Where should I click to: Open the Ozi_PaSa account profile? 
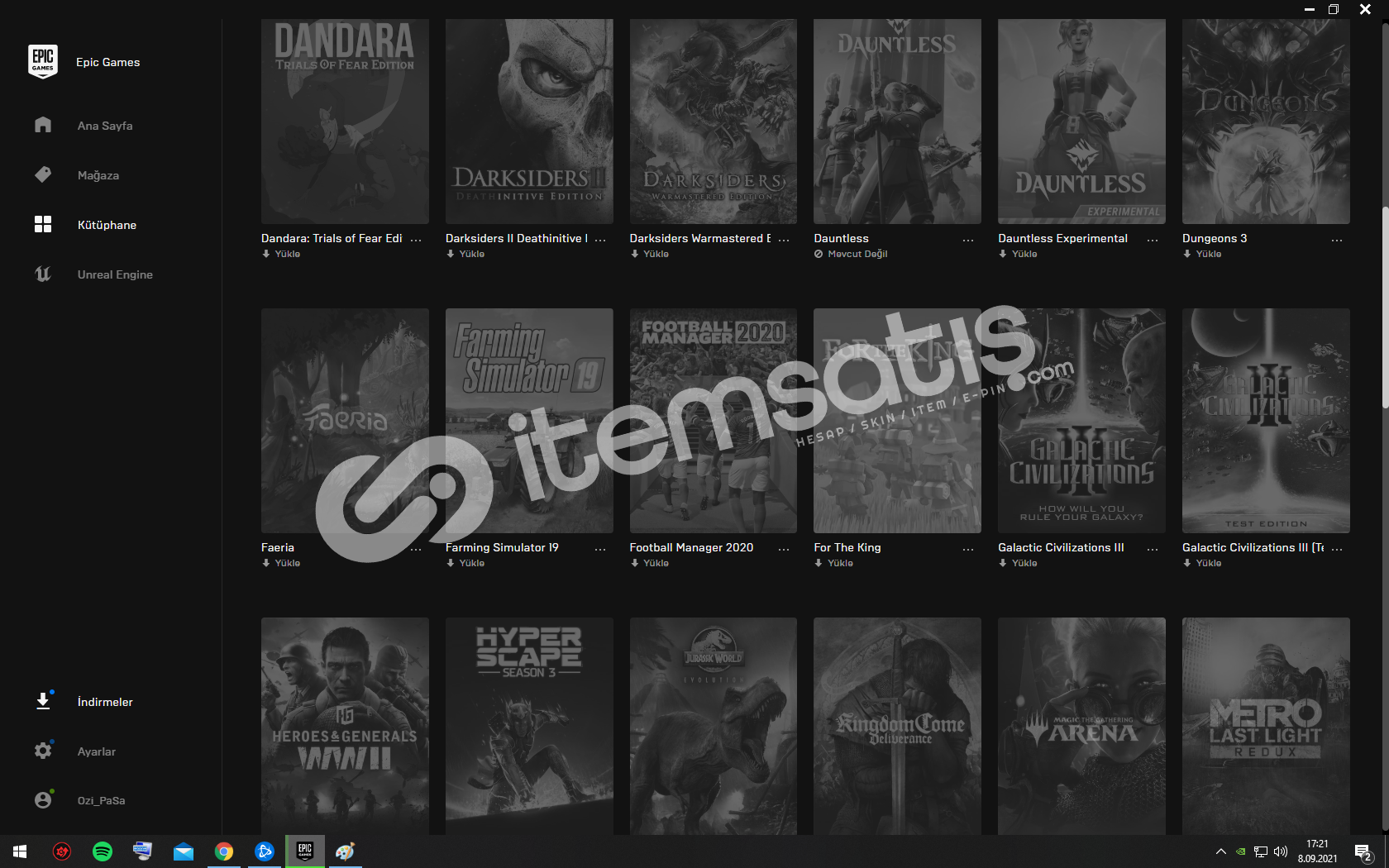coord(101,800)
